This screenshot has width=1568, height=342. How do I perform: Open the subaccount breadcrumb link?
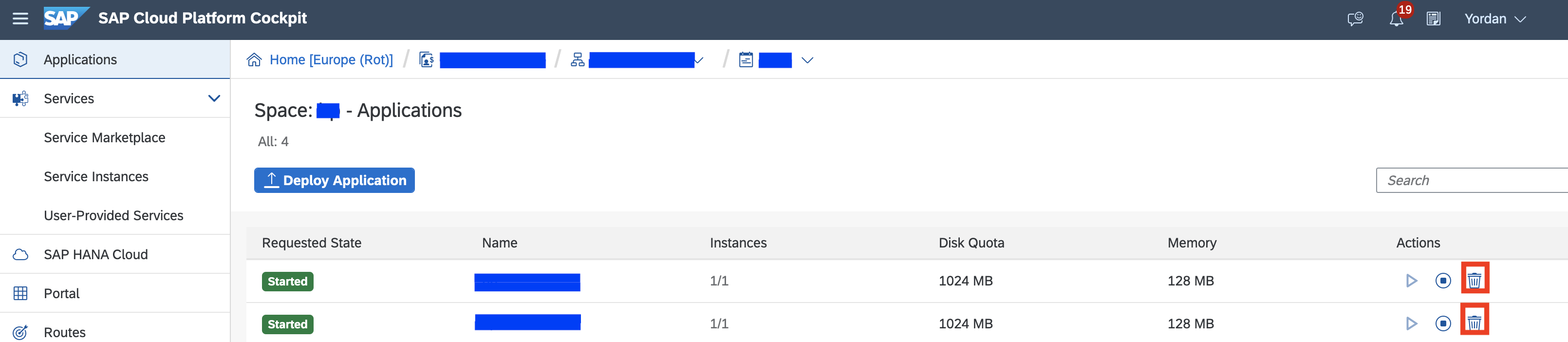(x=642, y=59)
